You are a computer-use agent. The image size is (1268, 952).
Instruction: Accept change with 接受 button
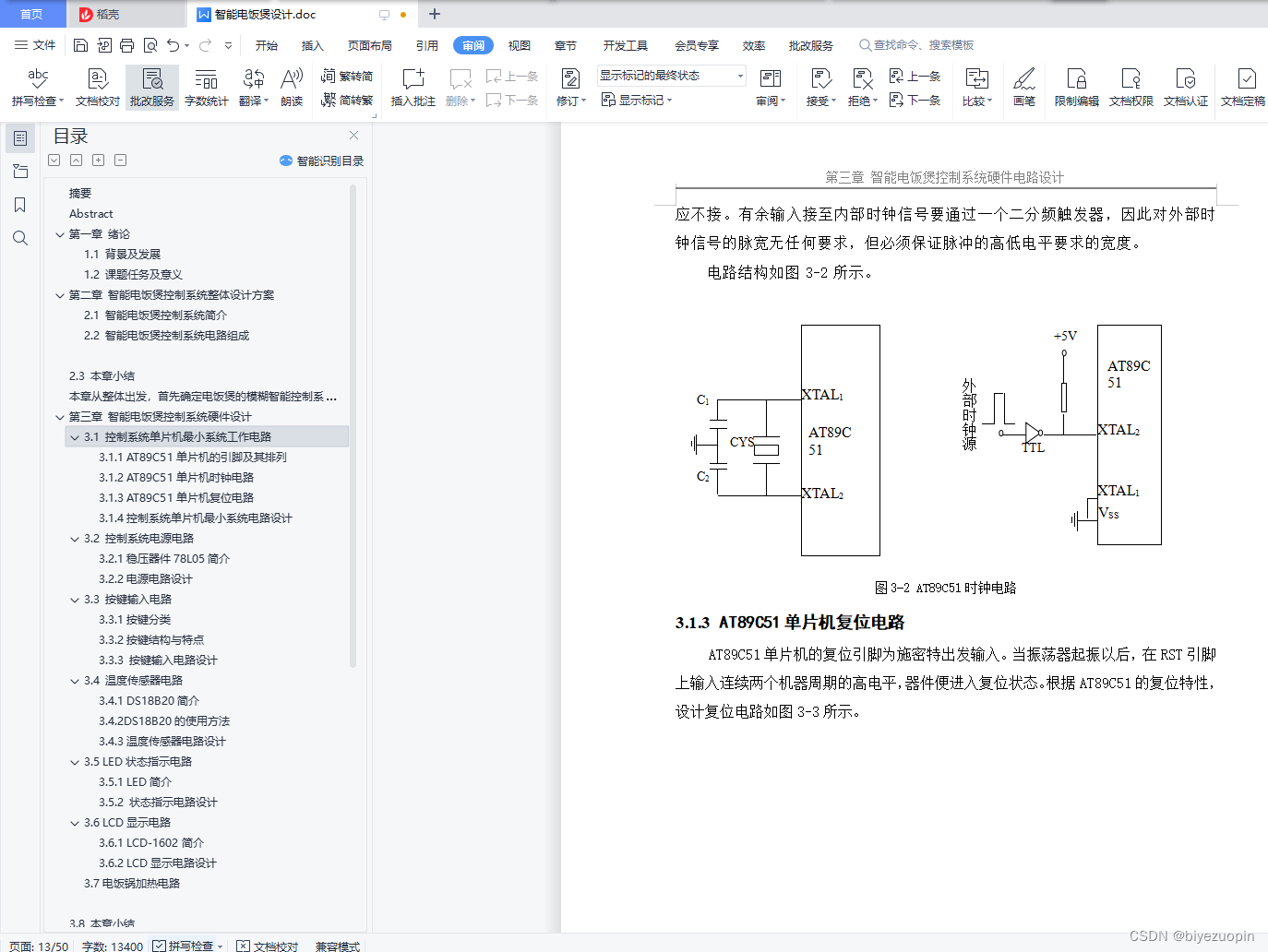(820, 88)
